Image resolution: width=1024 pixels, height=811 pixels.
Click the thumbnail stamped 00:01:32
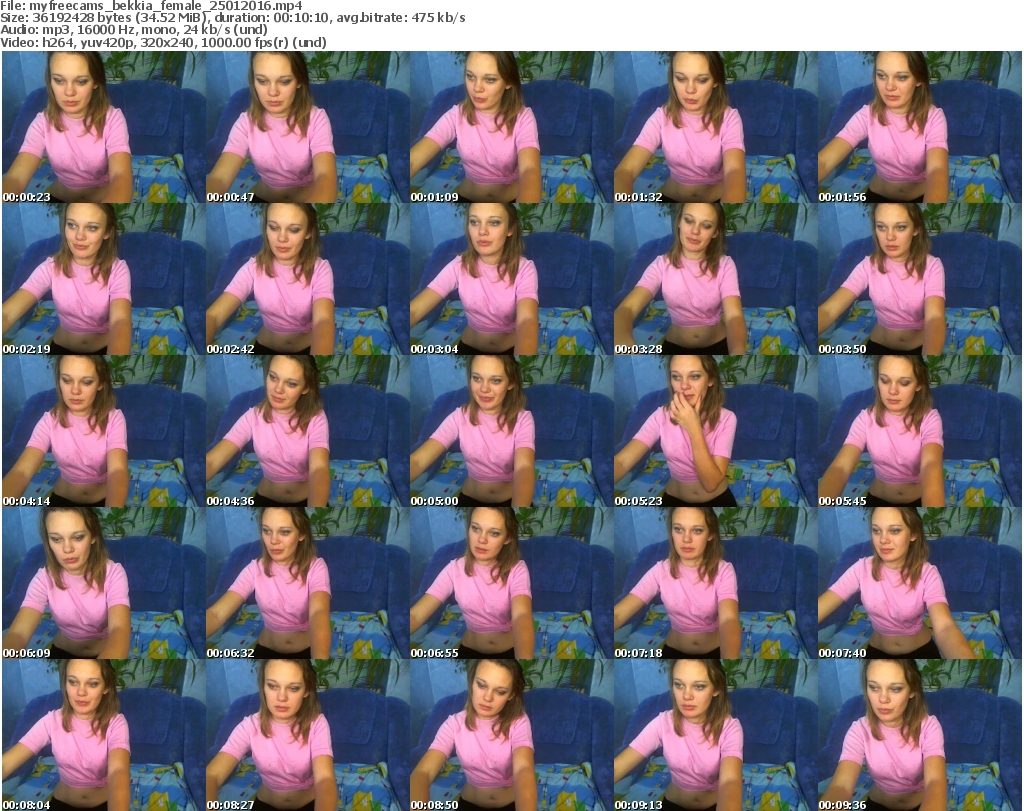(x=715, y=127)
